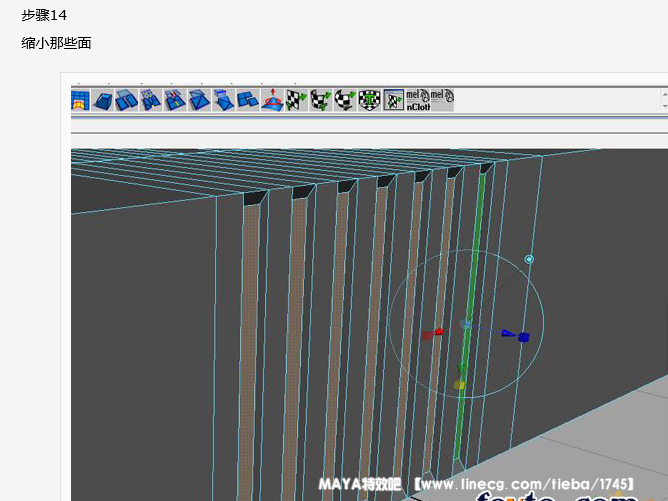Grab the red X-axis scale handle
The width and height of the screenshot is (668, 501).
coord(430,334)
